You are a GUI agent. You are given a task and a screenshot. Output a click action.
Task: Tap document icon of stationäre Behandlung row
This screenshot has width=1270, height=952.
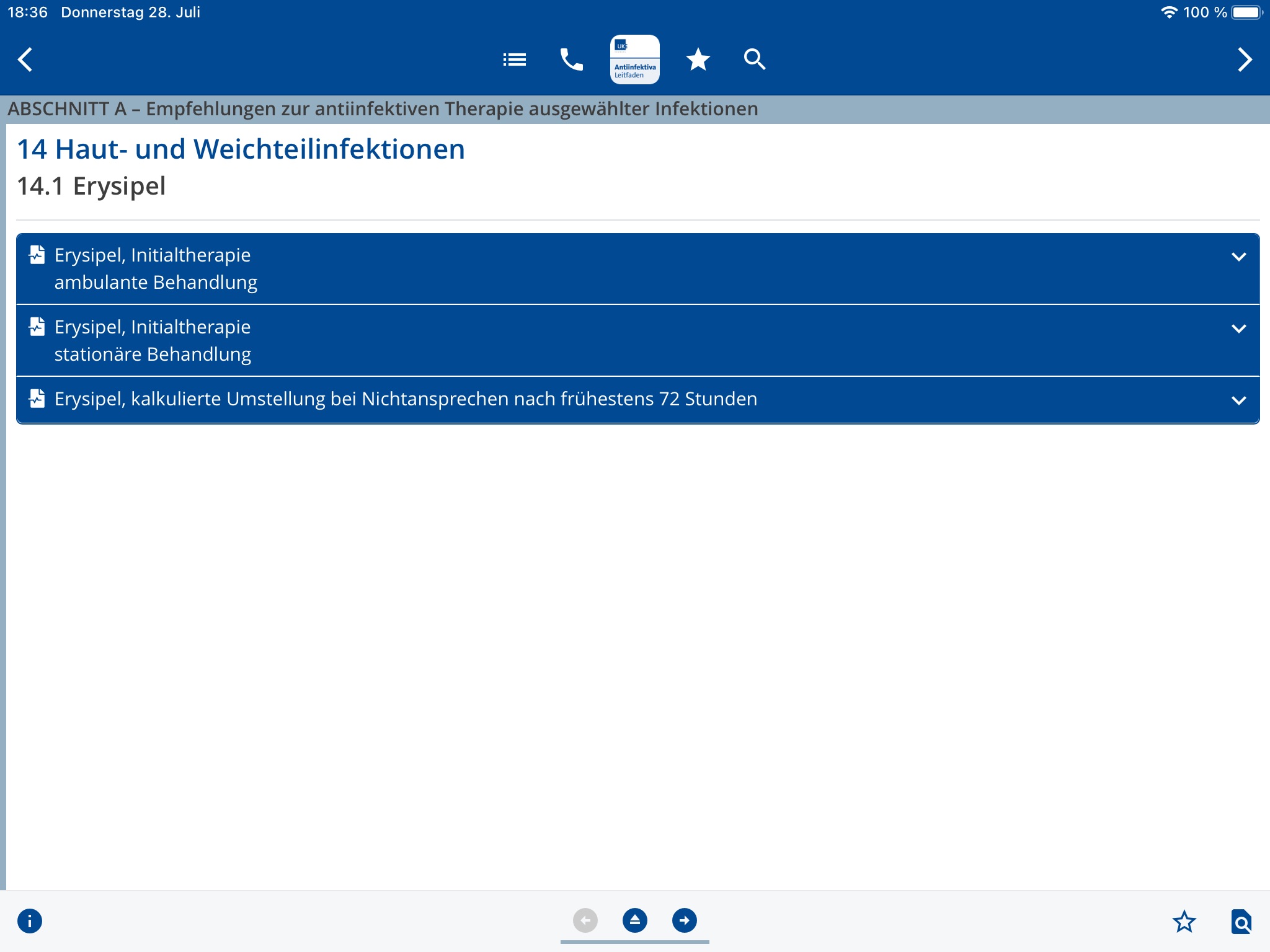click(37, 327)
